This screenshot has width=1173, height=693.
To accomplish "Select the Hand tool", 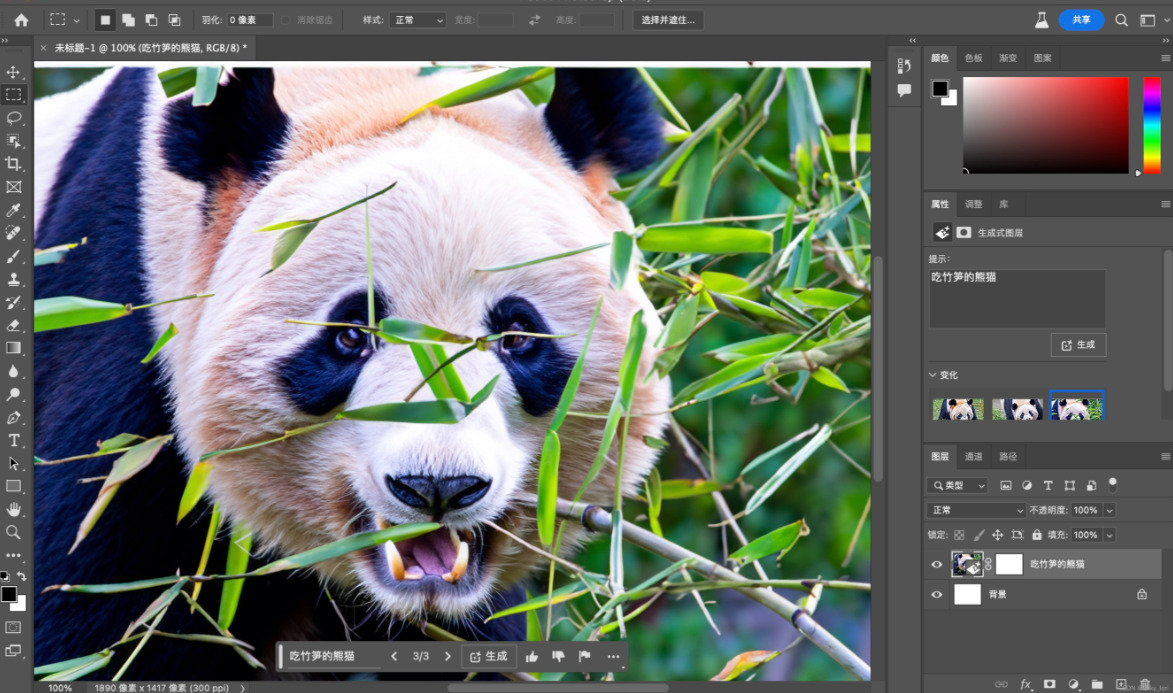I will [13, 510].
